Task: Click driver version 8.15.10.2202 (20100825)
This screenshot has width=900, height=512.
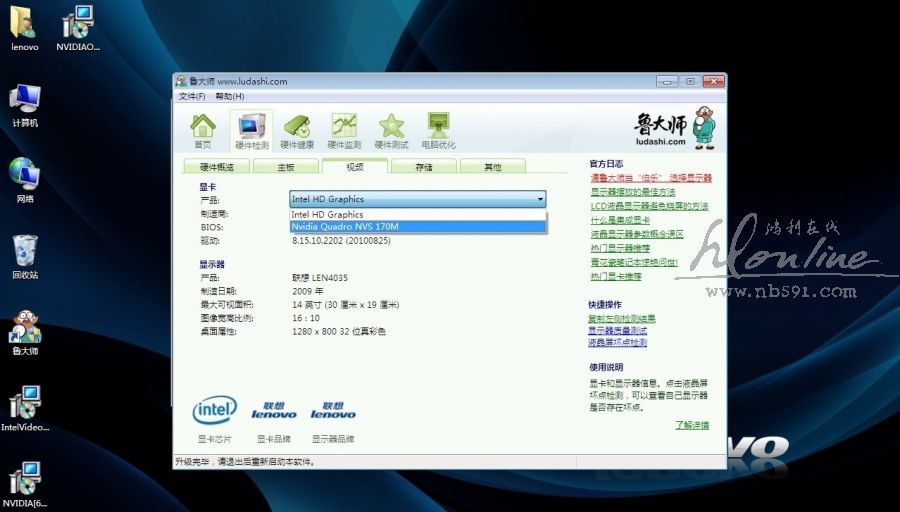Action: [x=341, y=241]
